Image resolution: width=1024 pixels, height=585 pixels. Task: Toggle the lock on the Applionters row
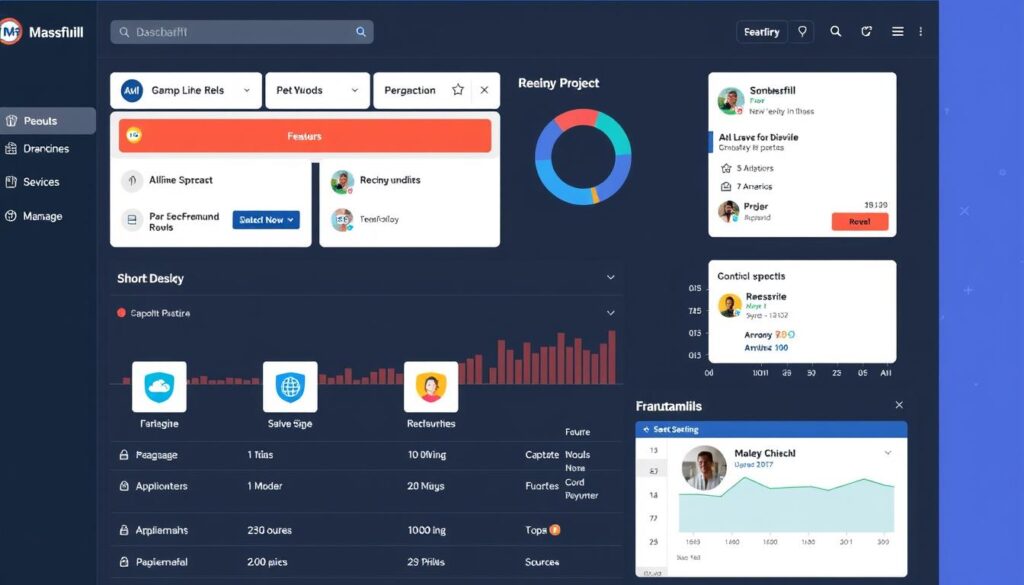click(124, 486)
